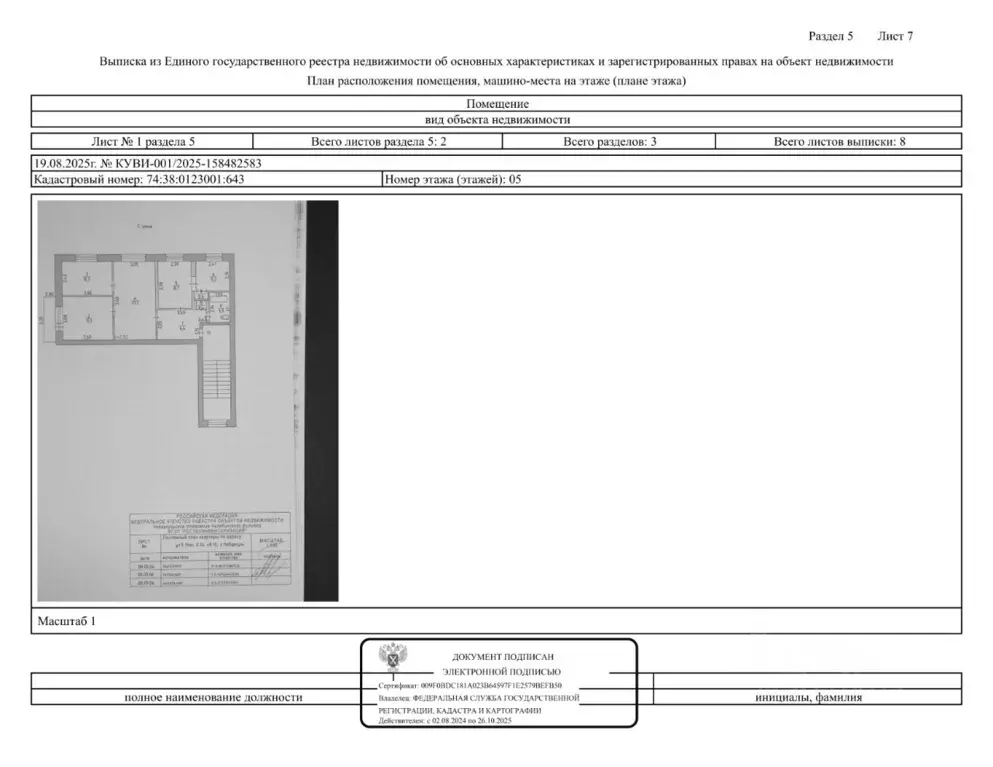Click the 'РЕГИСТРАЦИИ, КАДАСТРА И КАРТОГРАФИИ' line

(x=460, y=711)
